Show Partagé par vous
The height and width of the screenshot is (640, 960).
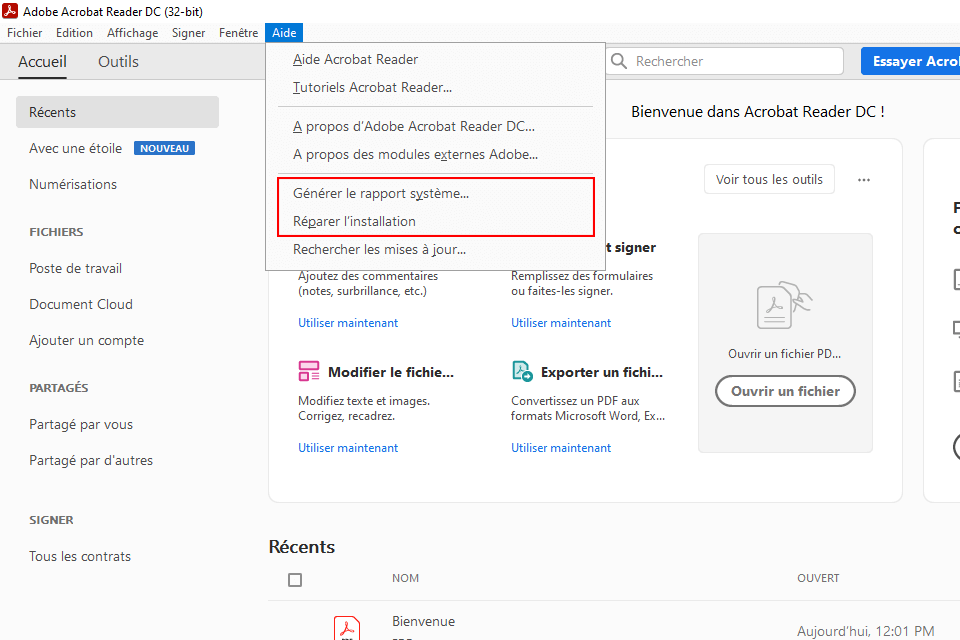coord(81,424)
